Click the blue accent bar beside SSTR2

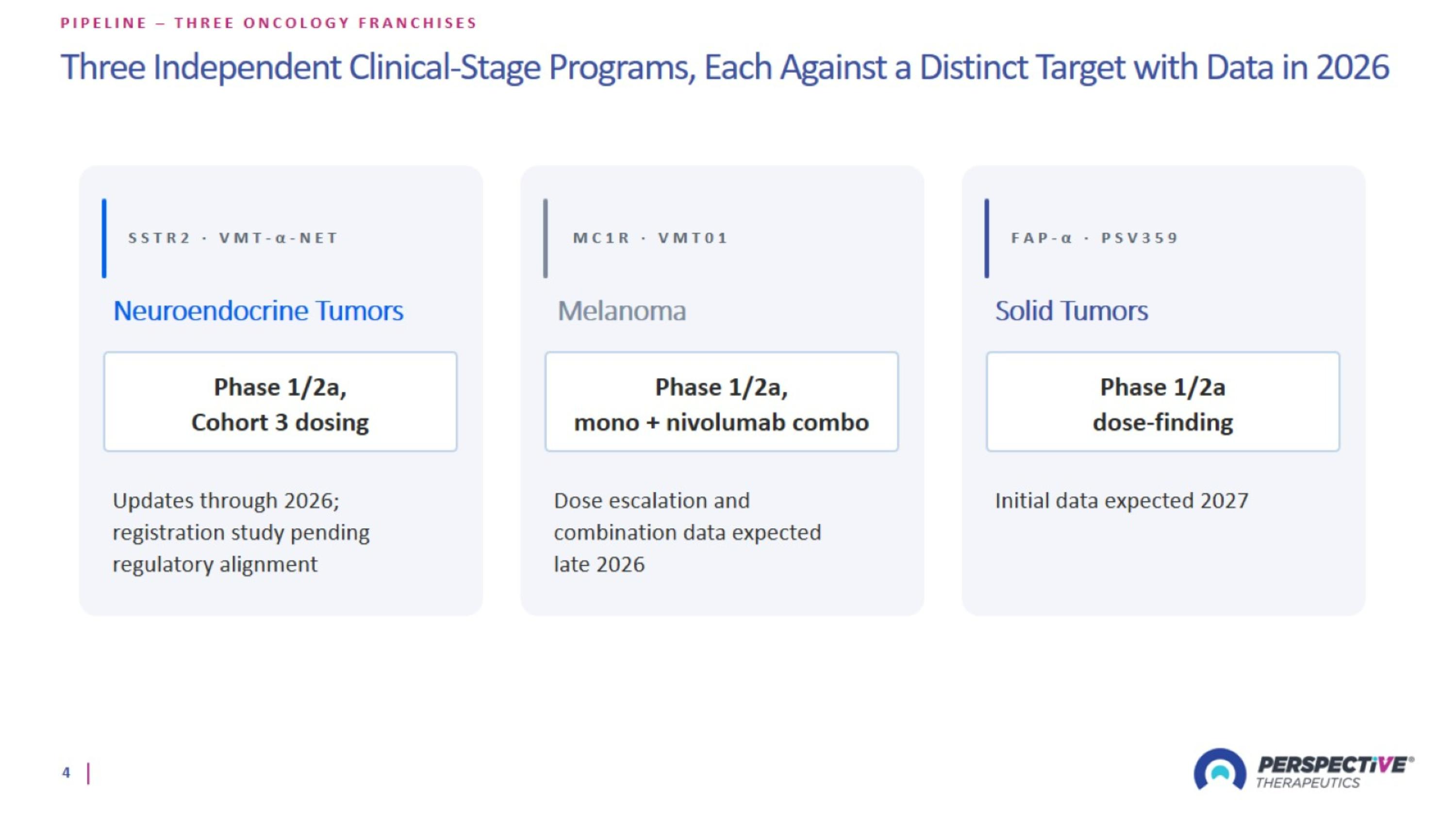coord(104,238)
